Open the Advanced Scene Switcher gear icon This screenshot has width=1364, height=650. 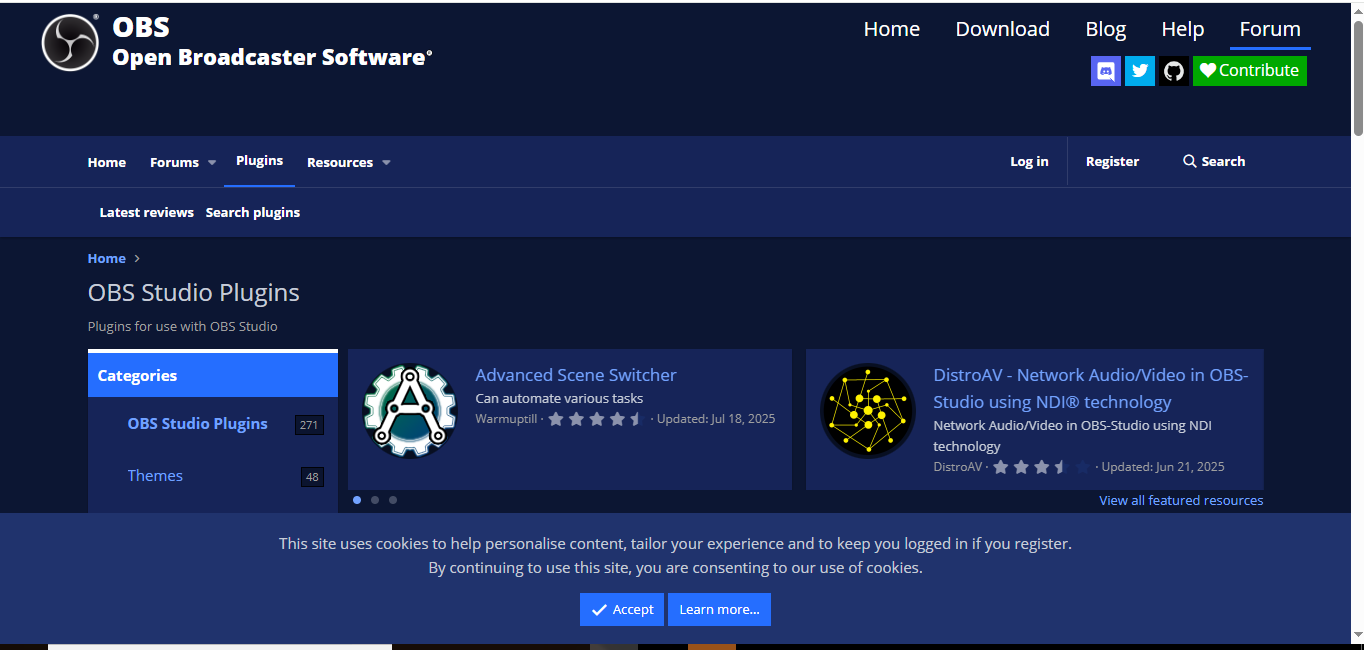tap(409, 410)
